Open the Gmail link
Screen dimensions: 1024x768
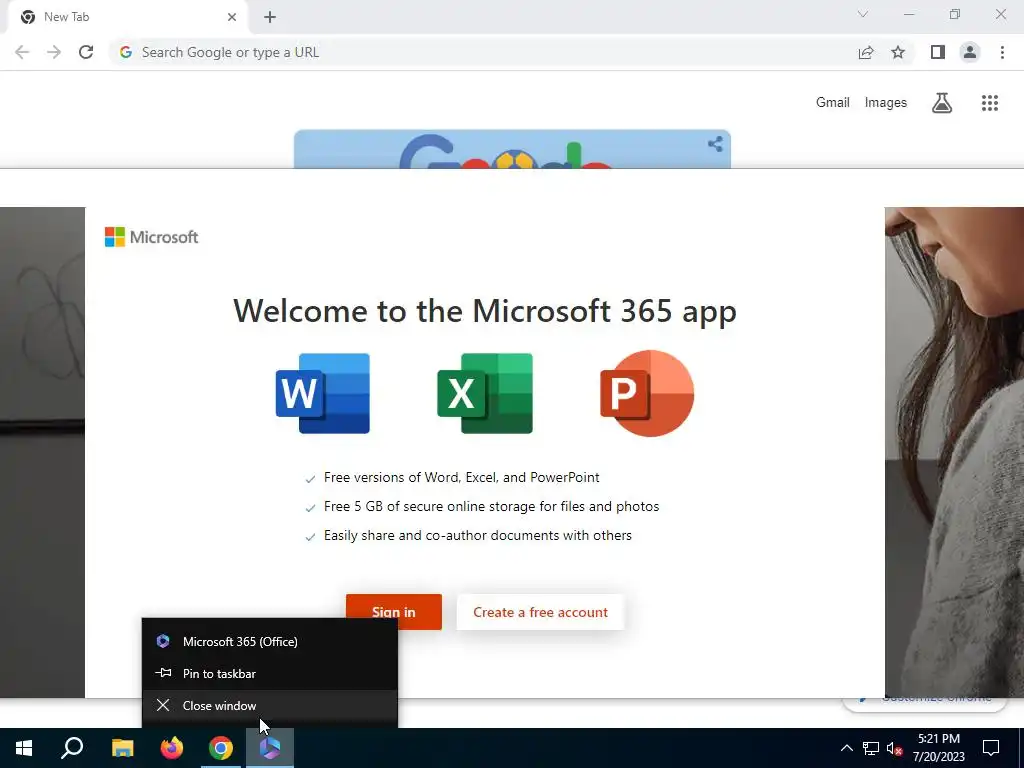(x=833, y=103)
